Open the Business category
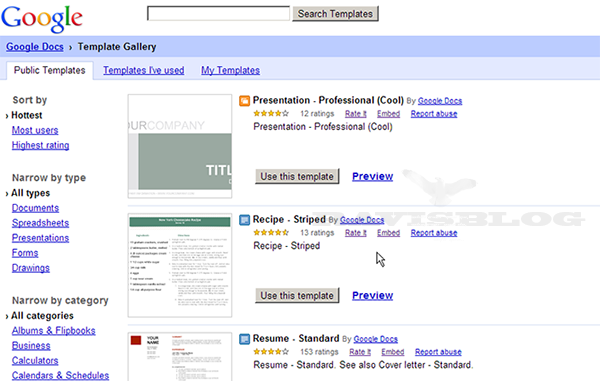 click(31, 345)
